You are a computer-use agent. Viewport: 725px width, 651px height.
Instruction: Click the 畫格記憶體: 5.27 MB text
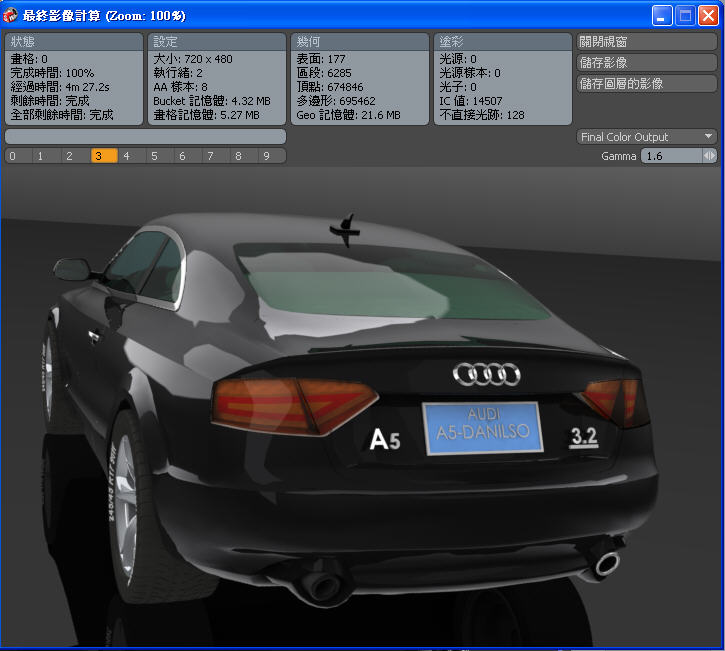pos(206,115)
